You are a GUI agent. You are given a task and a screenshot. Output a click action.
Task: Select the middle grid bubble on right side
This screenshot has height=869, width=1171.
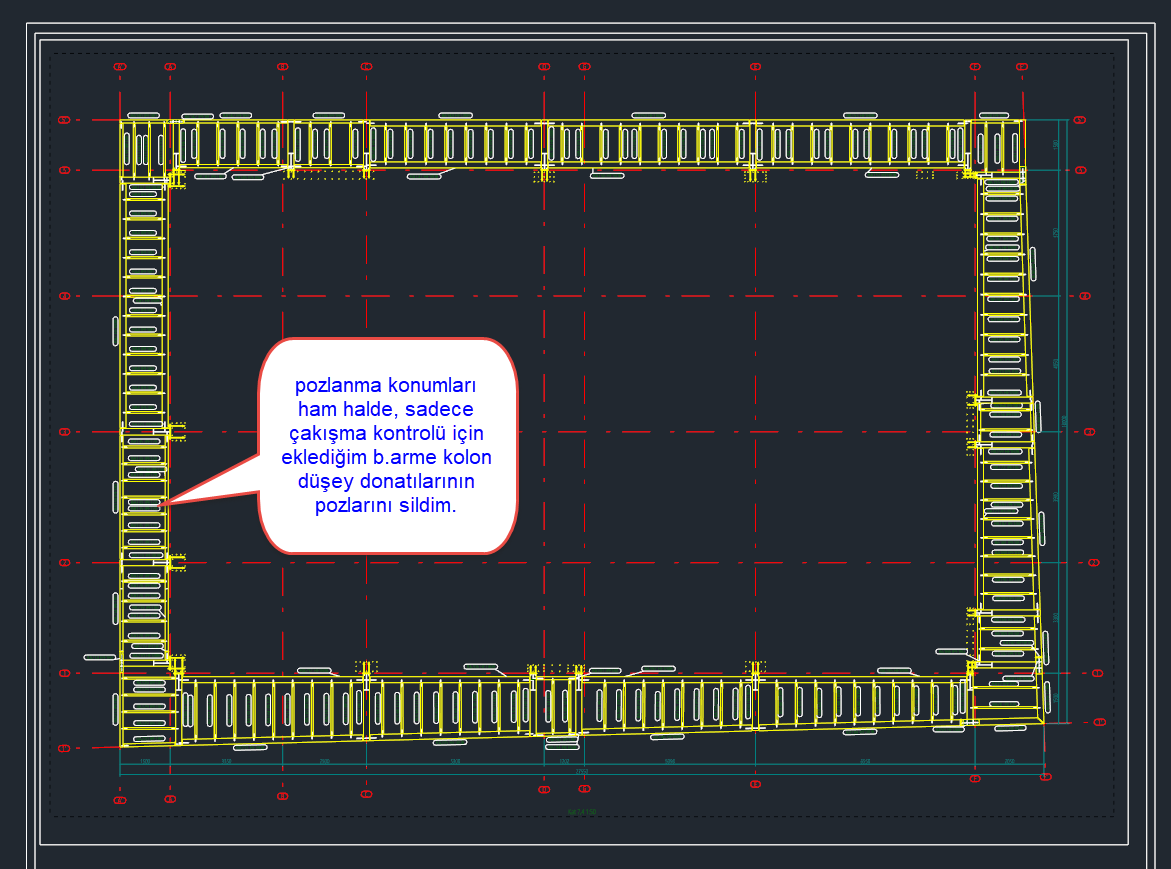(1088, 432)
